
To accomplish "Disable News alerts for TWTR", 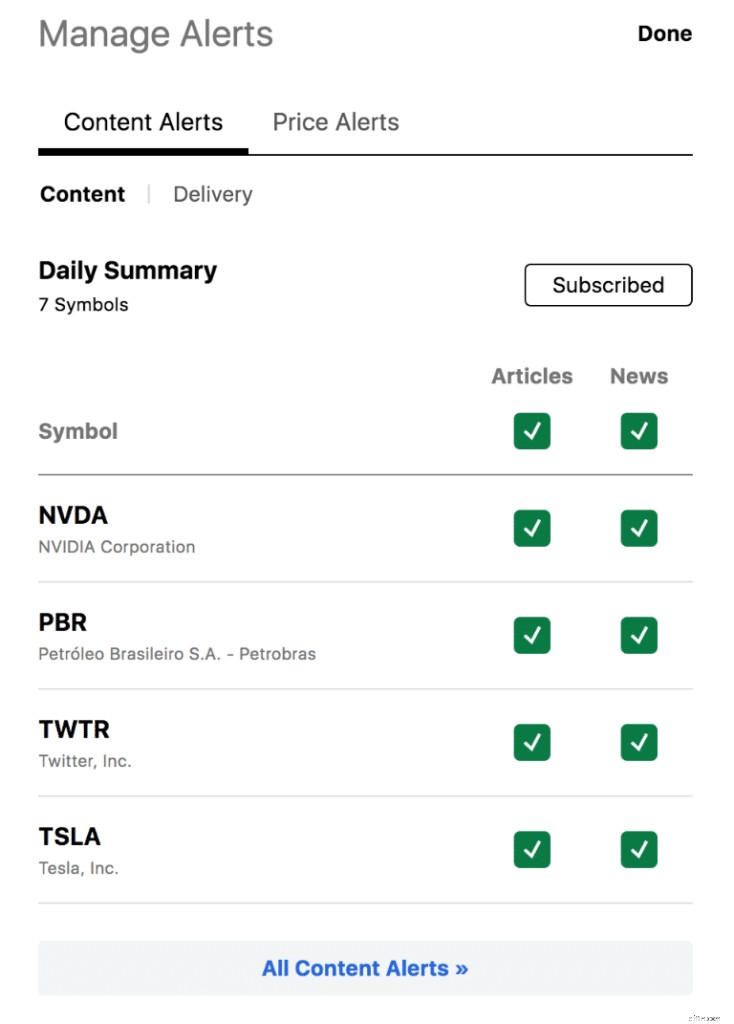I will point(639,742).
